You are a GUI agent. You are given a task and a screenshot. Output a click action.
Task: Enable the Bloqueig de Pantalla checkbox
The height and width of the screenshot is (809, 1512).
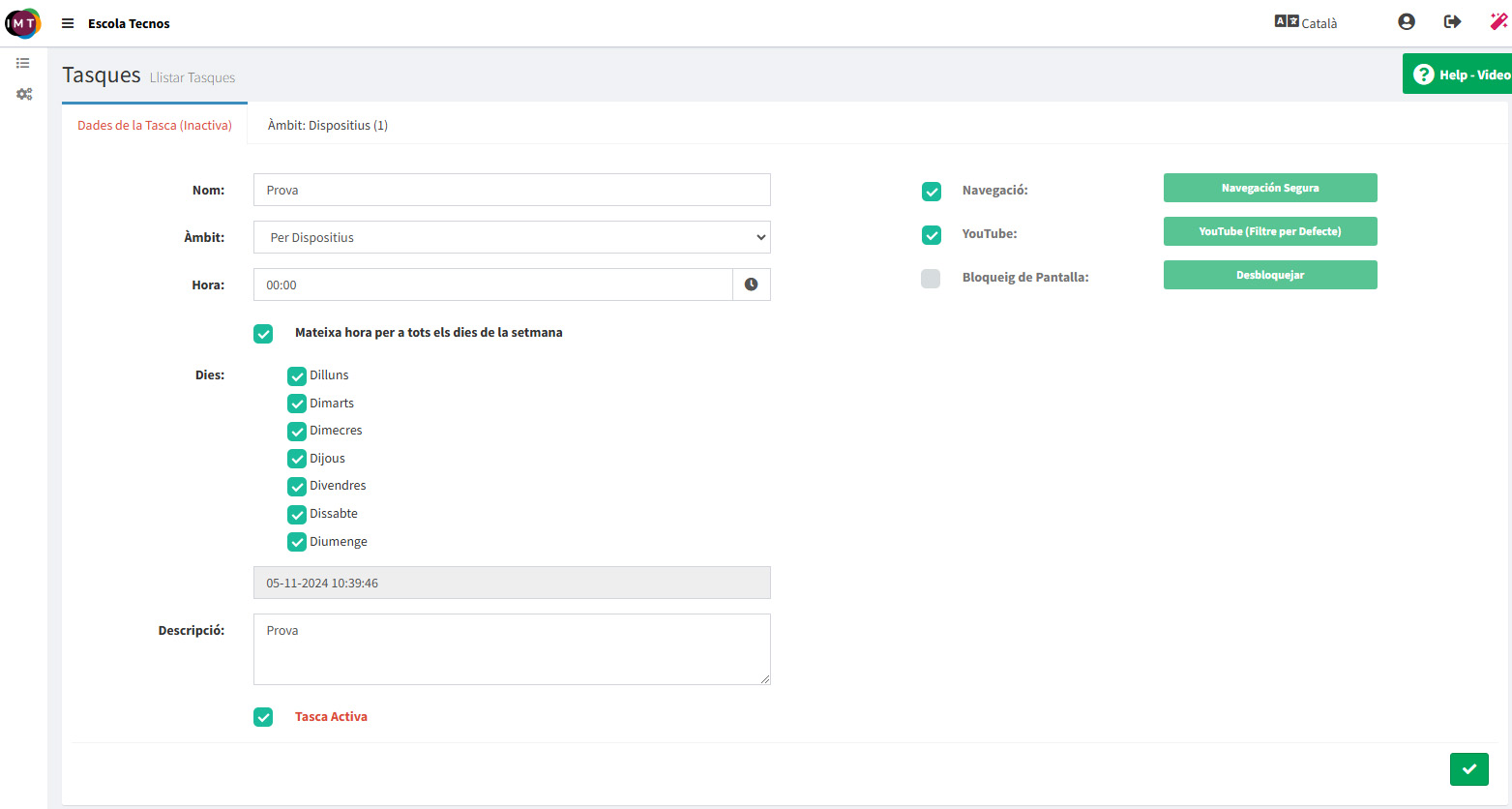coord(931,279)
